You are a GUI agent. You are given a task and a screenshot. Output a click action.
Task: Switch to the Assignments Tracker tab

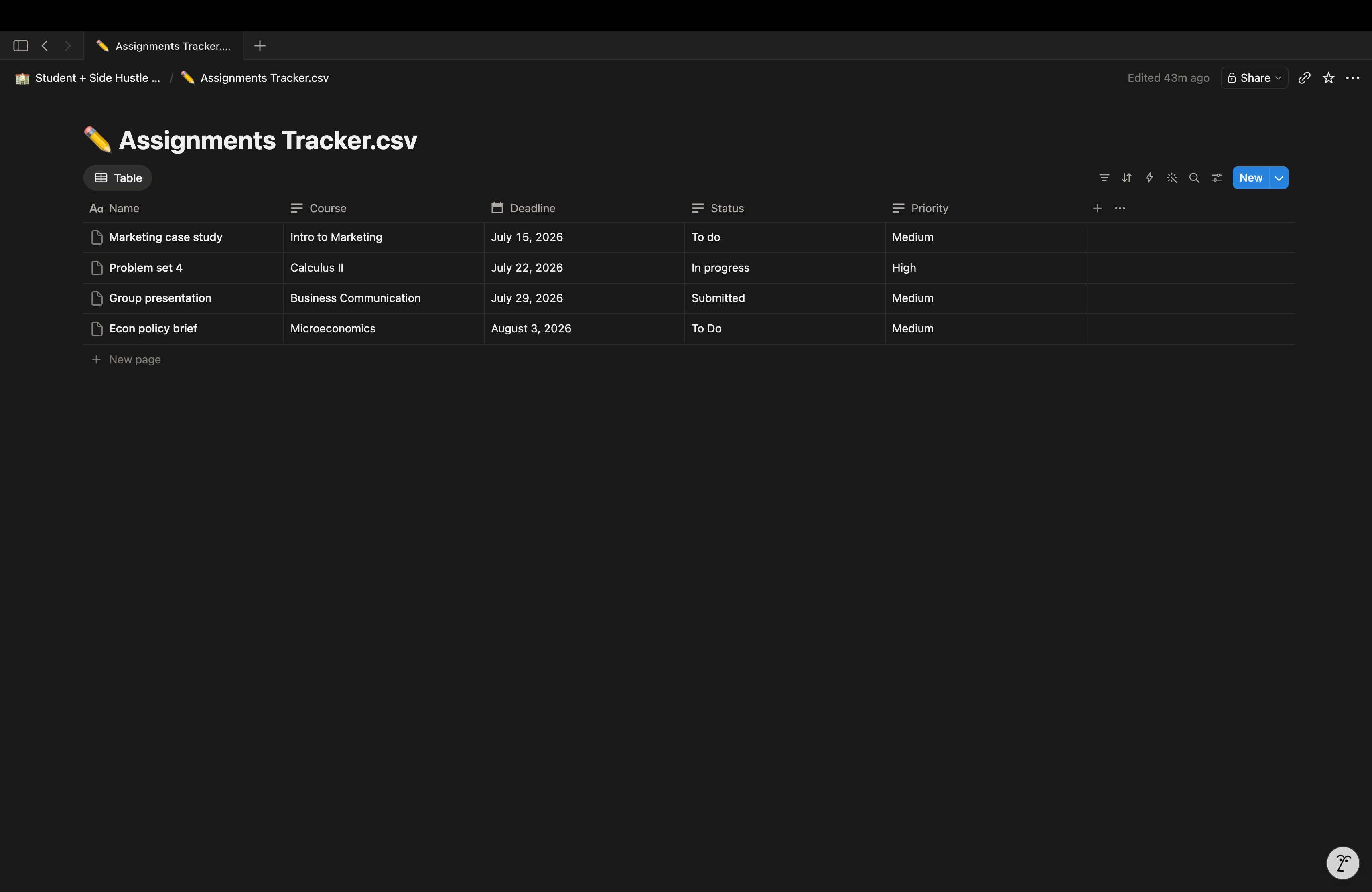click(x=164, y=45)
